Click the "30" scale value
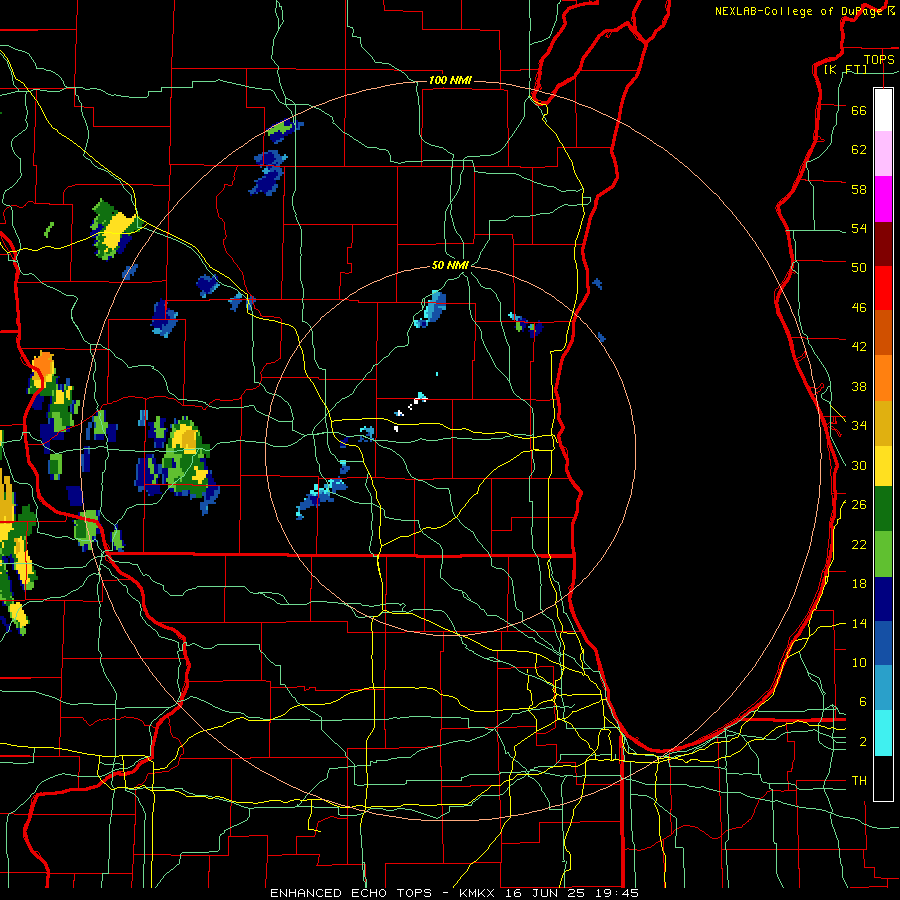Viewport: 900px width, 900px height. point(859,465)
